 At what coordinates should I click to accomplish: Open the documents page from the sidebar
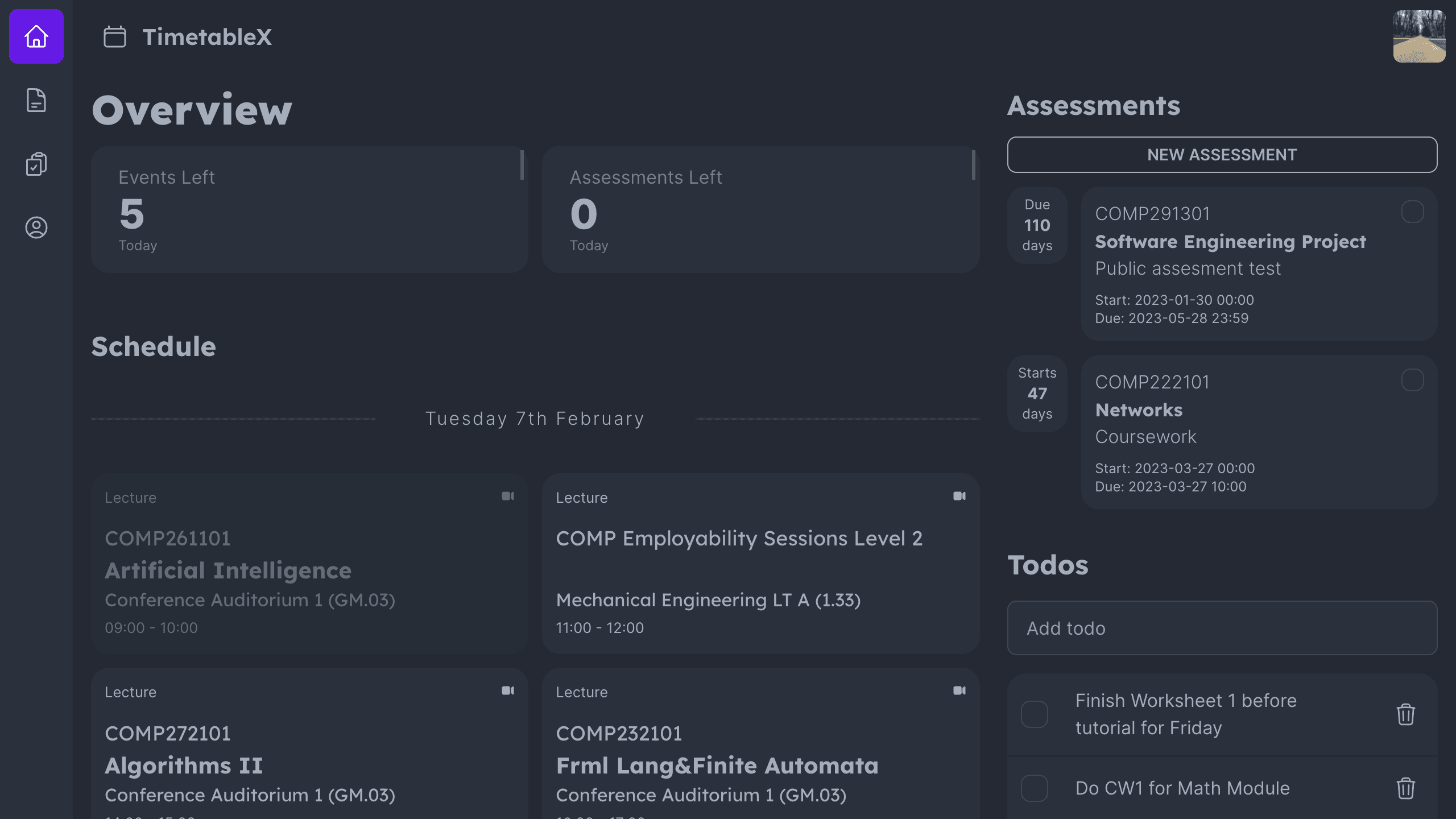point(36,101)
